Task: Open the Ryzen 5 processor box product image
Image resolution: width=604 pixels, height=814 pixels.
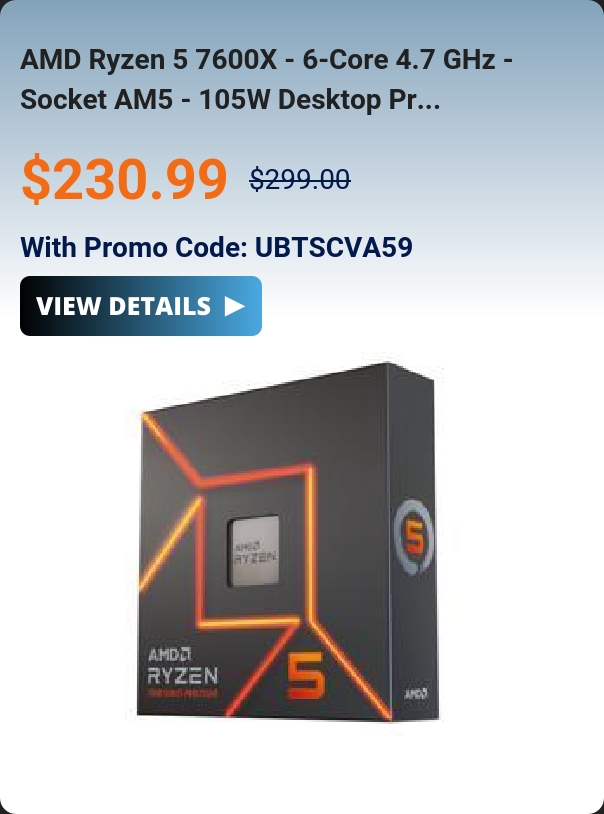Action: point(287,541)
